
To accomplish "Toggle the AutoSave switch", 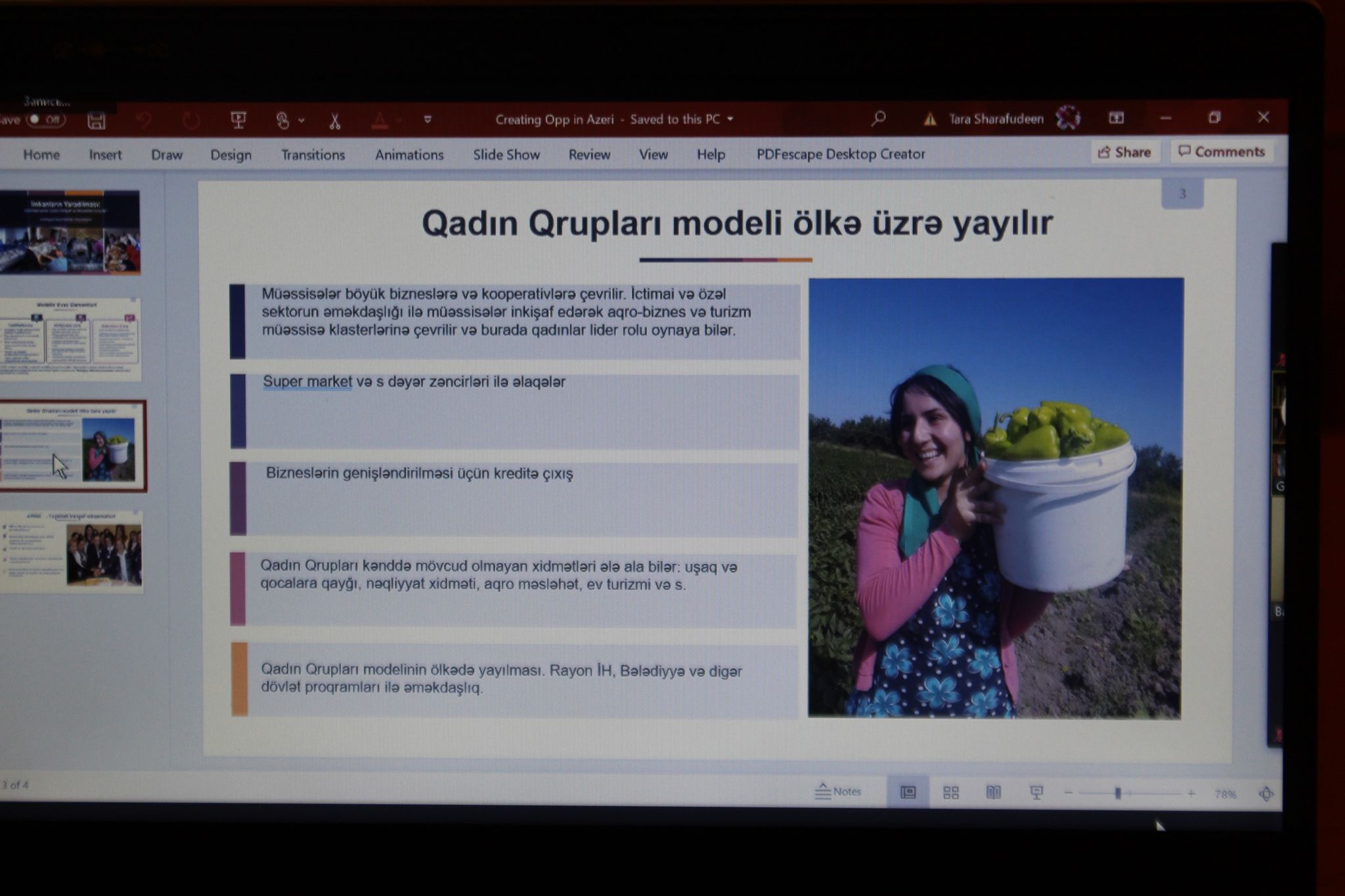I will [45, 119].
